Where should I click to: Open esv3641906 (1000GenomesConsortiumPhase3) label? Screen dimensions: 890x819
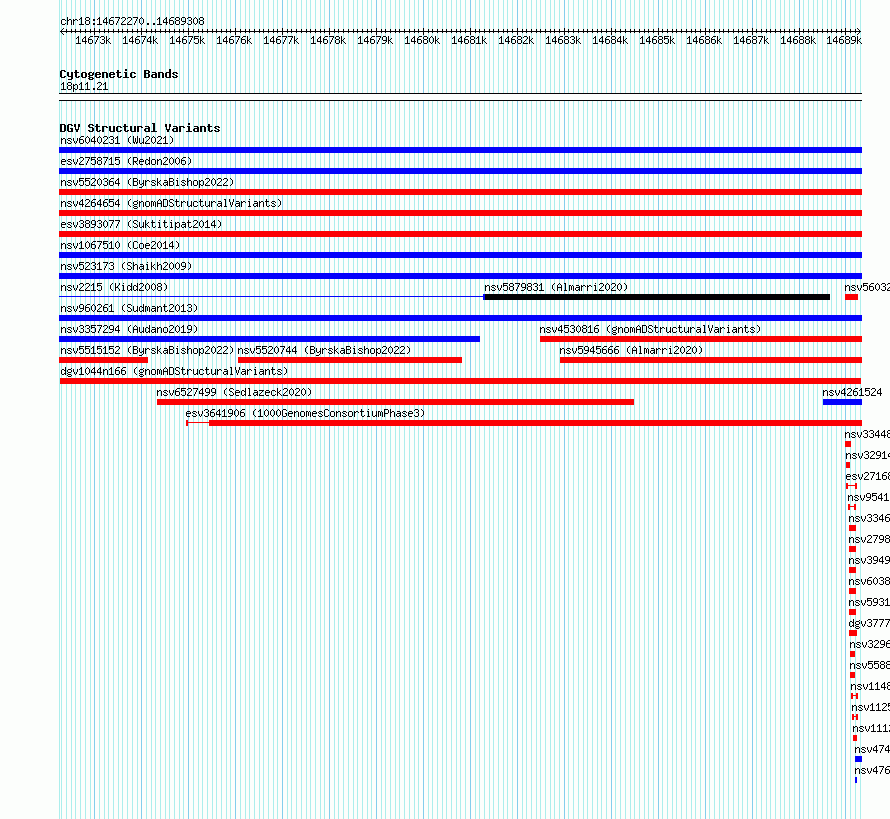(305, 413)
